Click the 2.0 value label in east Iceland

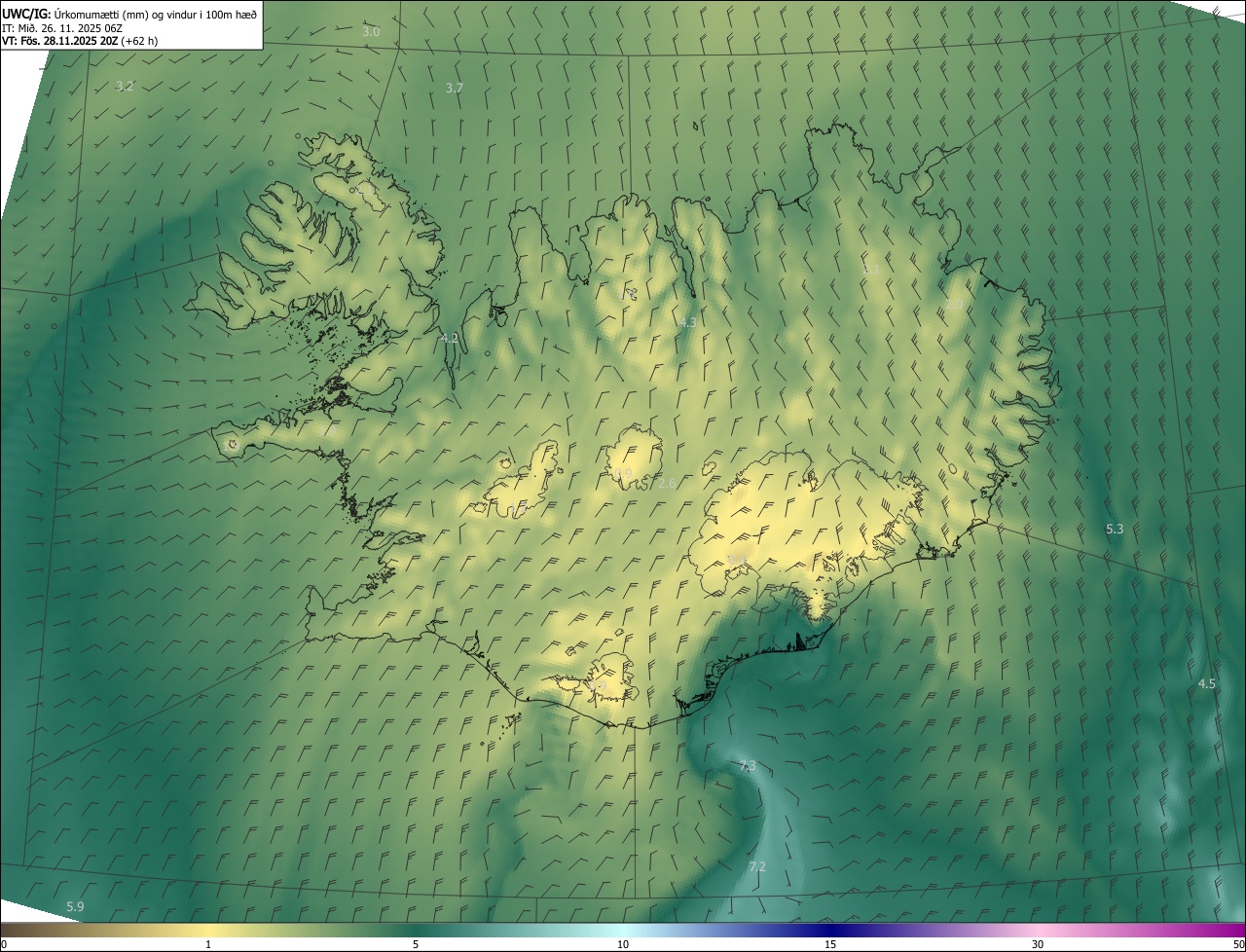[x=954, y=305]
